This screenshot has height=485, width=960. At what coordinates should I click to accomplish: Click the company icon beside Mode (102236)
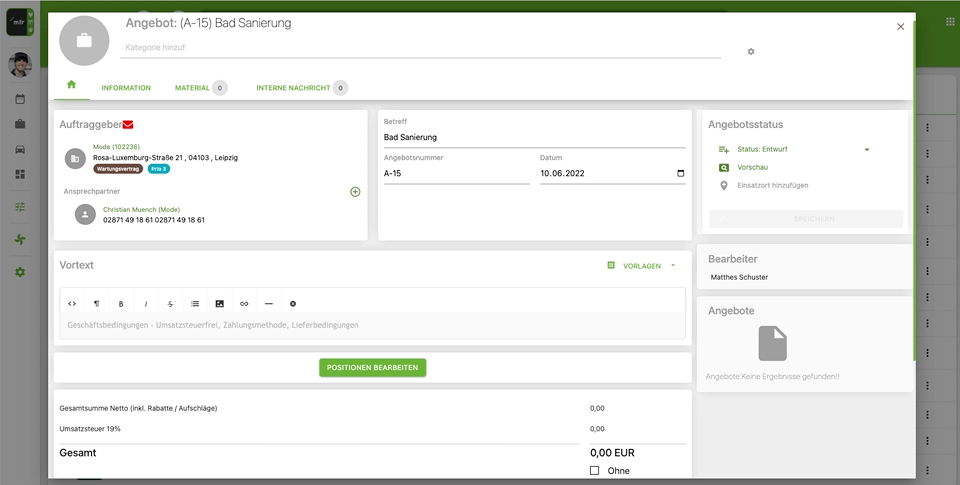(x=75, y=159)
